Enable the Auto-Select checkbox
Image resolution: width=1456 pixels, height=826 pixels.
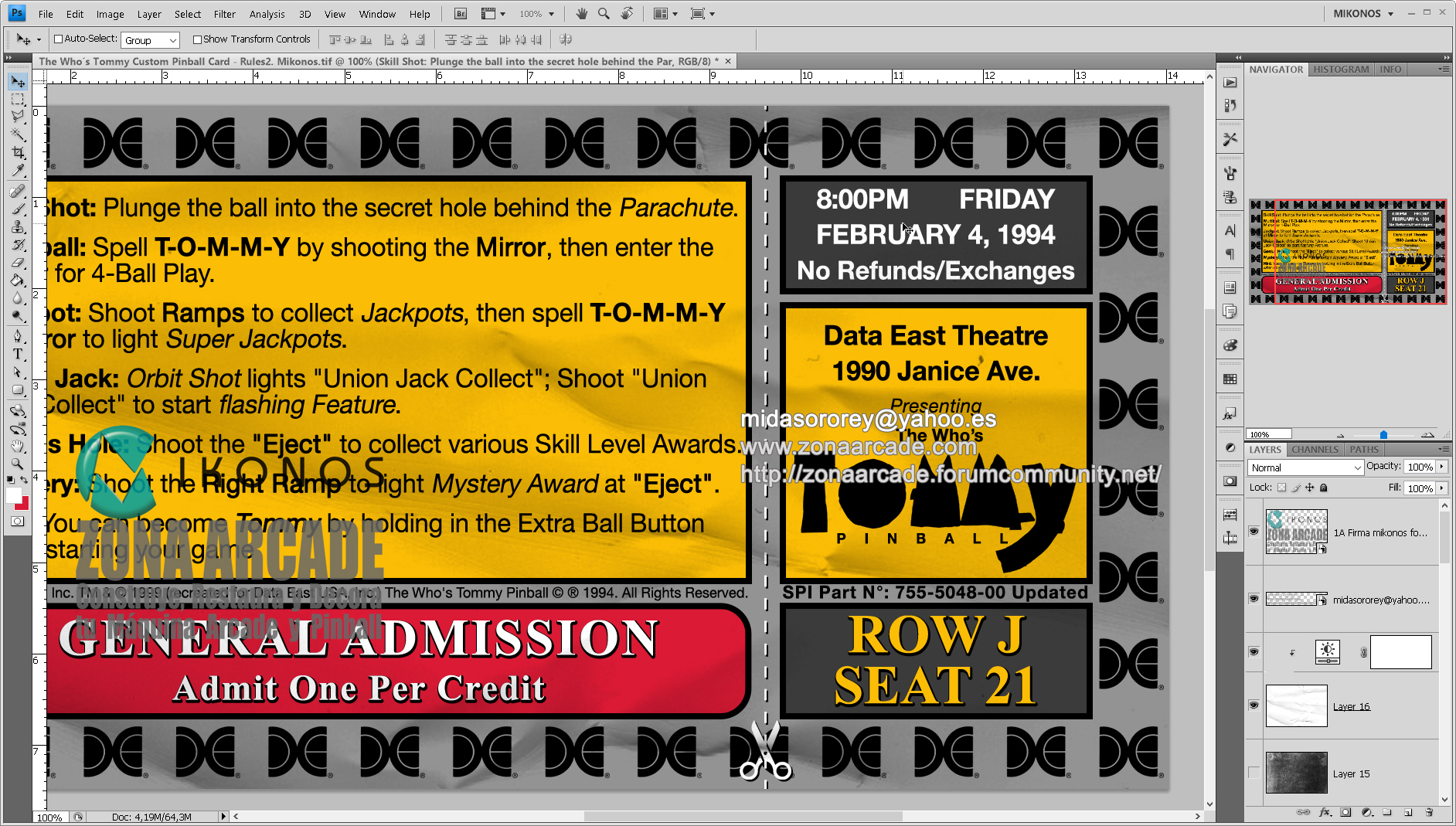point(58,39)
